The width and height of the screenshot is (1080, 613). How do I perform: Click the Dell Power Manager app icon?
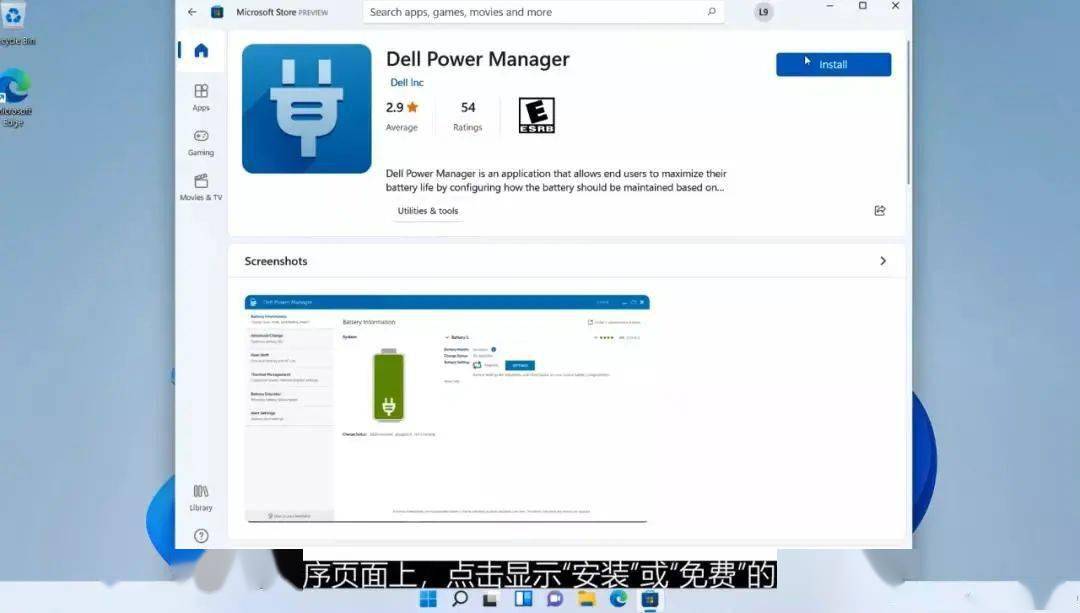(x=307, y=109)
